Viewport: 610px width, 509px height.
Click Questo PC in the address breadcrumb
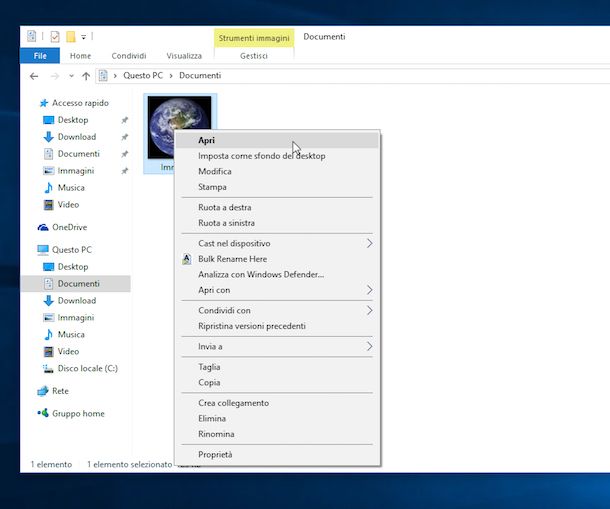click(144, 76)
